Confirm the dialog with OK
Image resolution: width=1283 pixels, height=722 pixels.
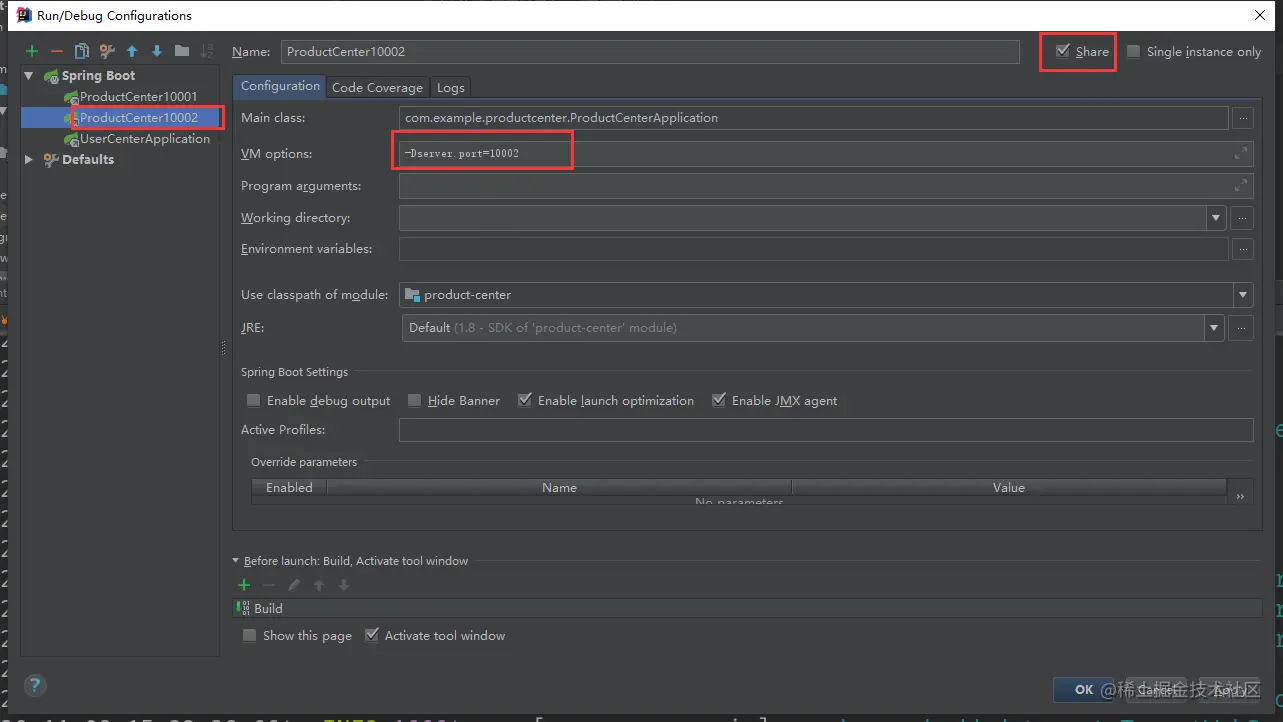[x=1084, y=689]
